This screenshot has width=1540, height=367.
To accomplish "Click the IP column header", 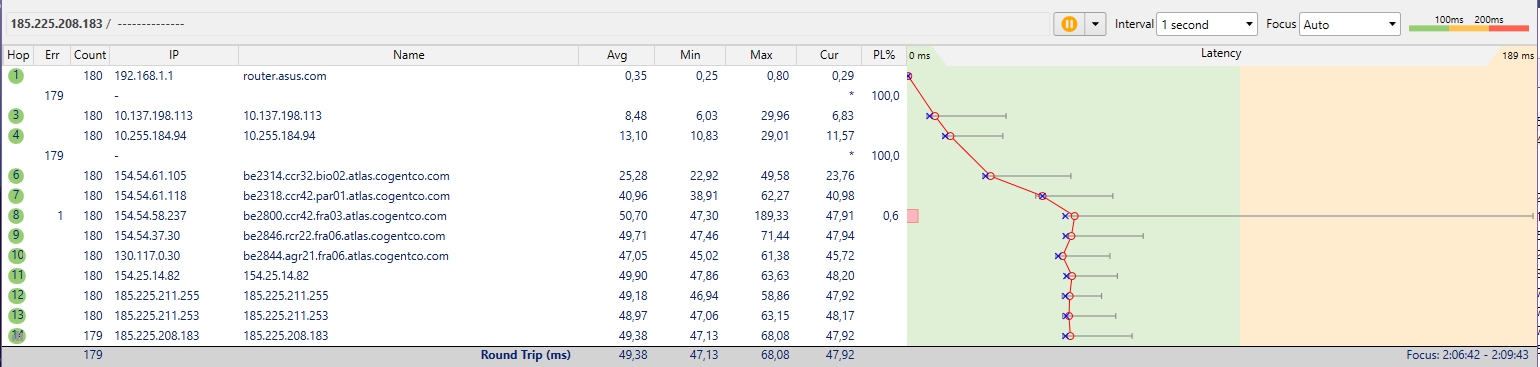I will pyautogui.click(x=174, y=55).
